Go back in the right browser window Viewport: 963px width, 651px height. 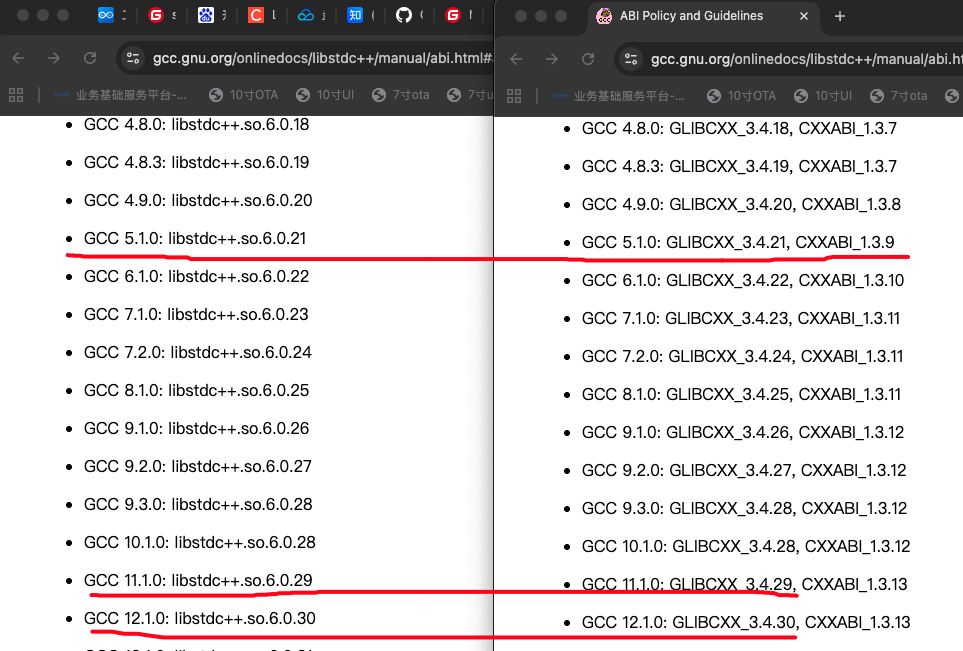[x=517, y=59]
